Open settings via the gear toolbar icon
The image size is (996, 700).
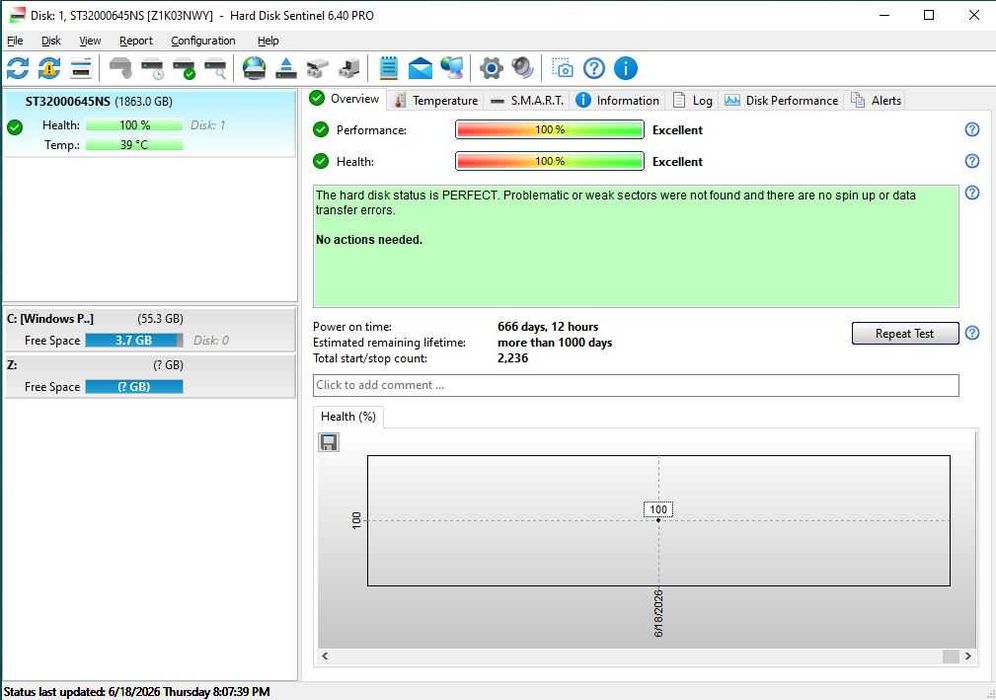point(491,69)
